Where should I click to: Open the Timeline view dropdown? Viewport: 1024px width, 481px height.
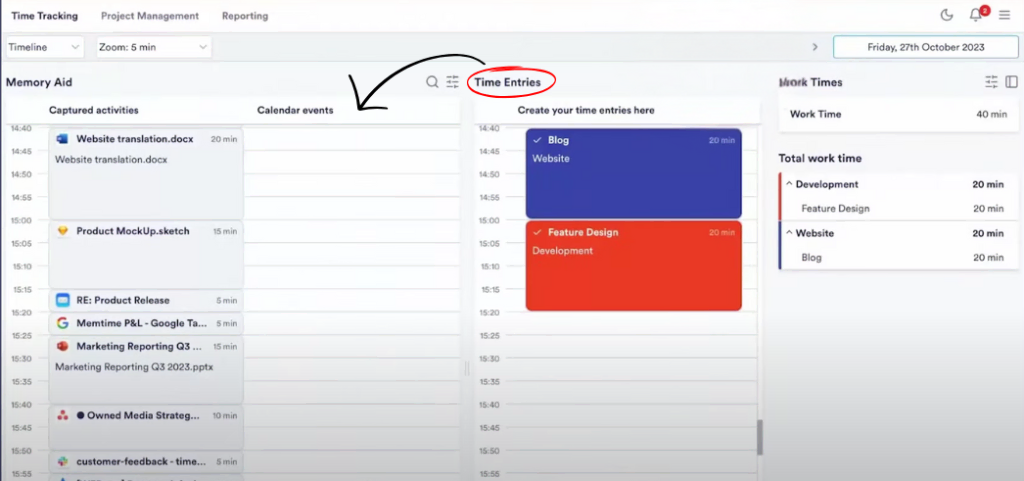[x=45, y=47]
